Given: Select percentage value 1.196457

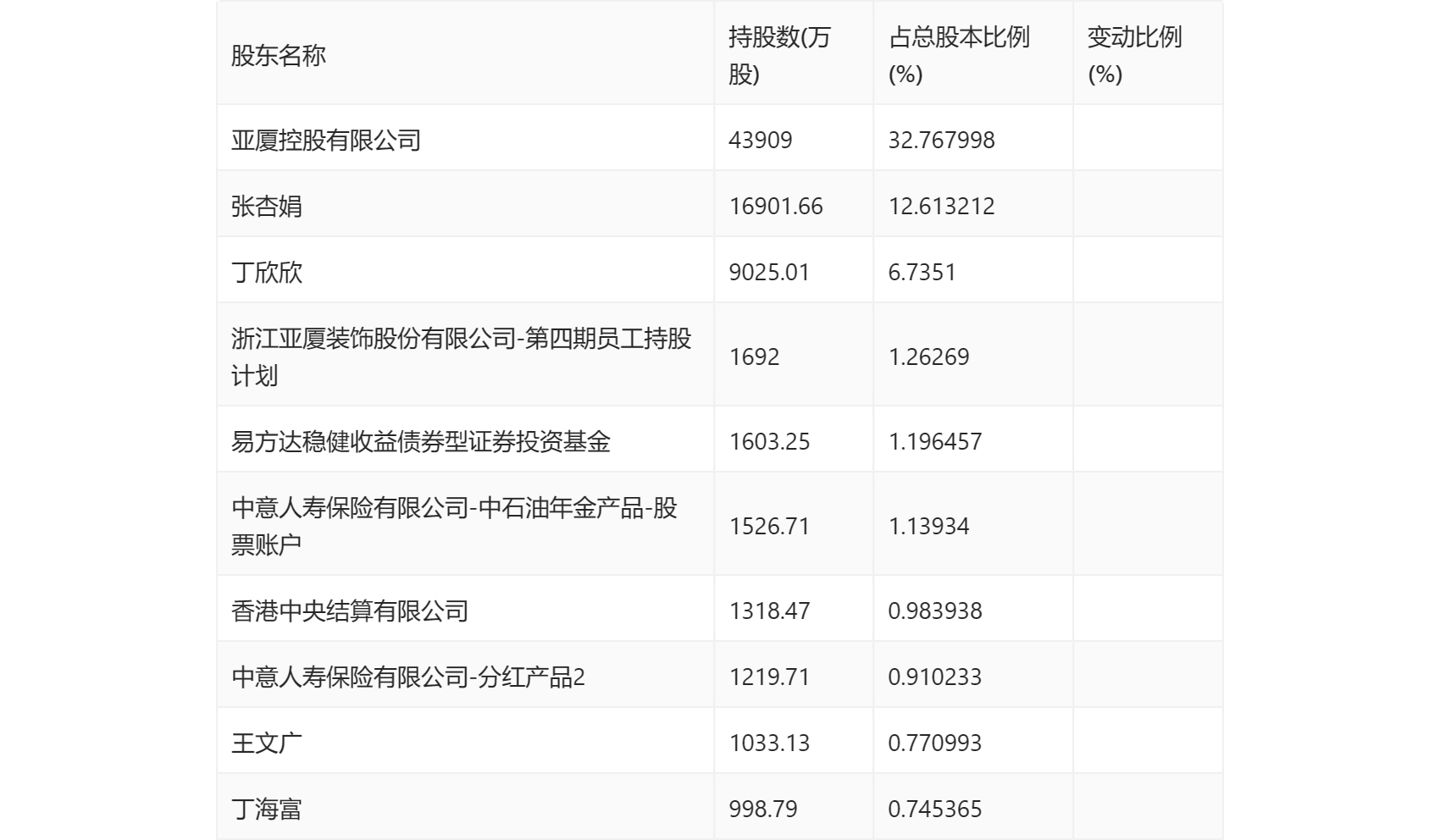Looking at the screenshot, I should [935, 442].
